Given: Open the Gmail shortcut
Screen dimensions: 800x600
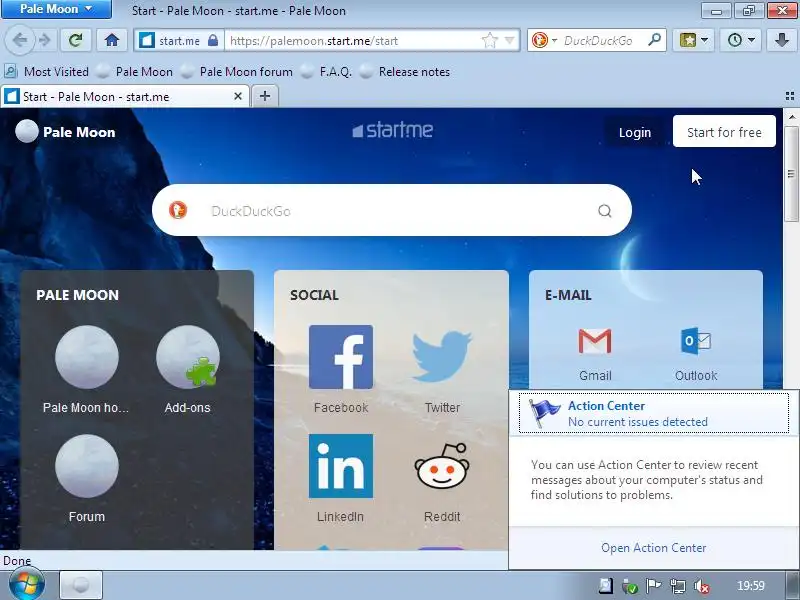Looking at the screenshot, I should click(x=595, y=354).
